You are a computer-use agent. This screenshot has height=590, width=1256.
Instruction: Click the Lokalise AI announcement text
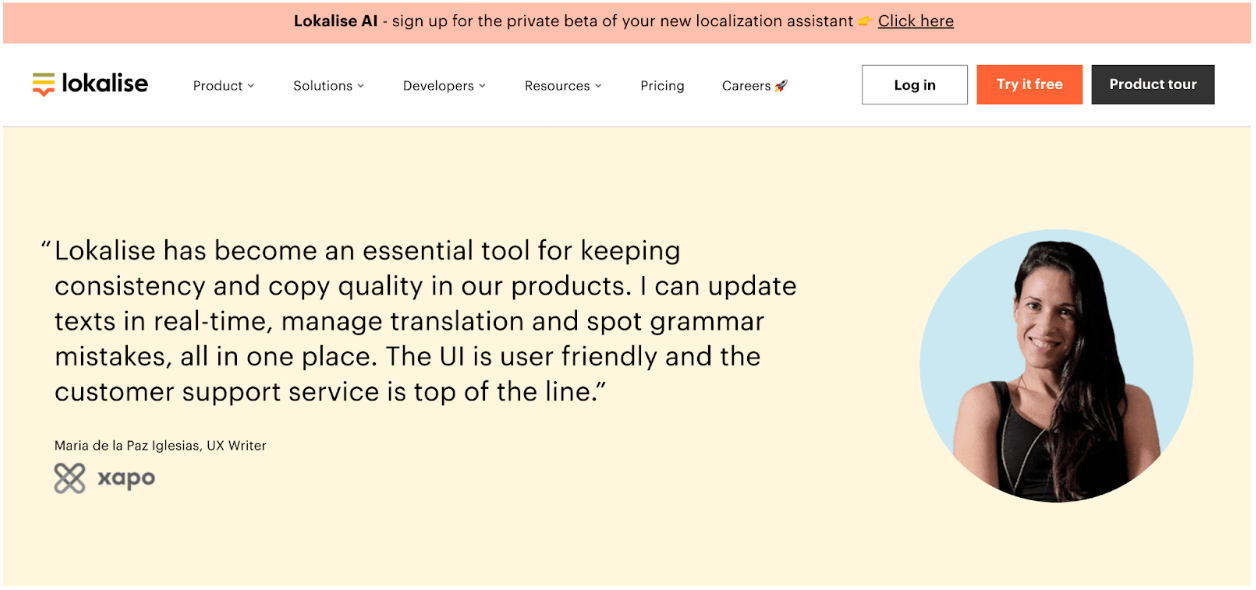click(x=335, y=20)
